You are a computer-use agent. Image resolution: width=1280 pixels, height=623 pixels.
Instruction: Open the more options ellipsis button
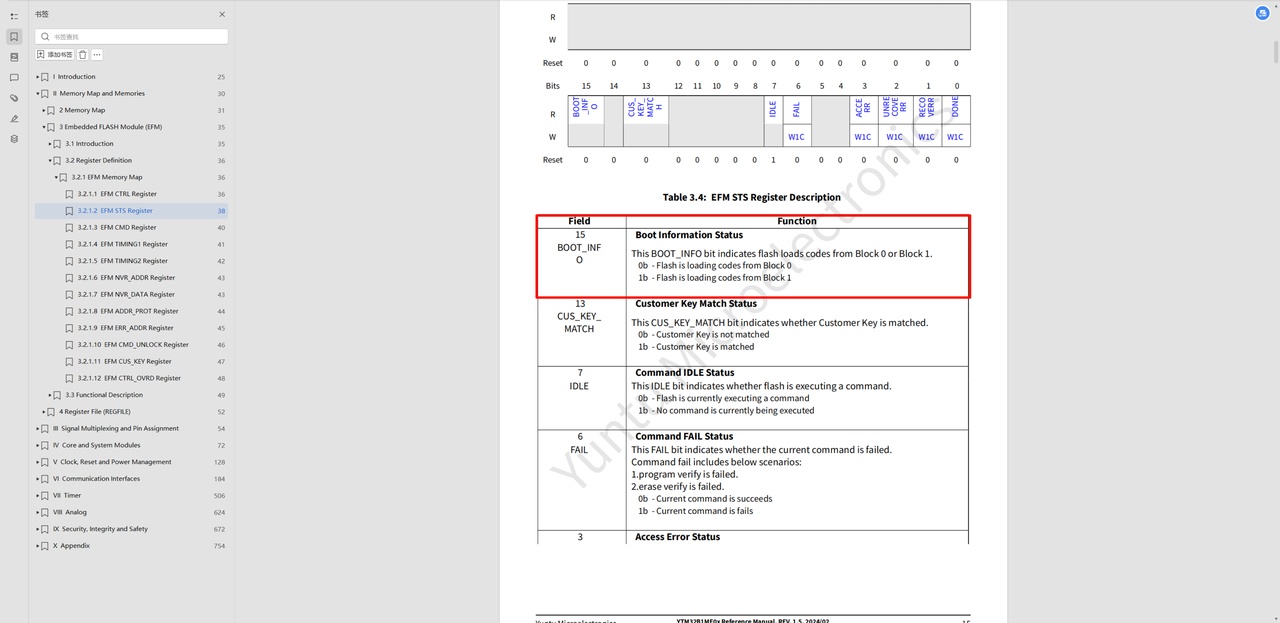97,54
